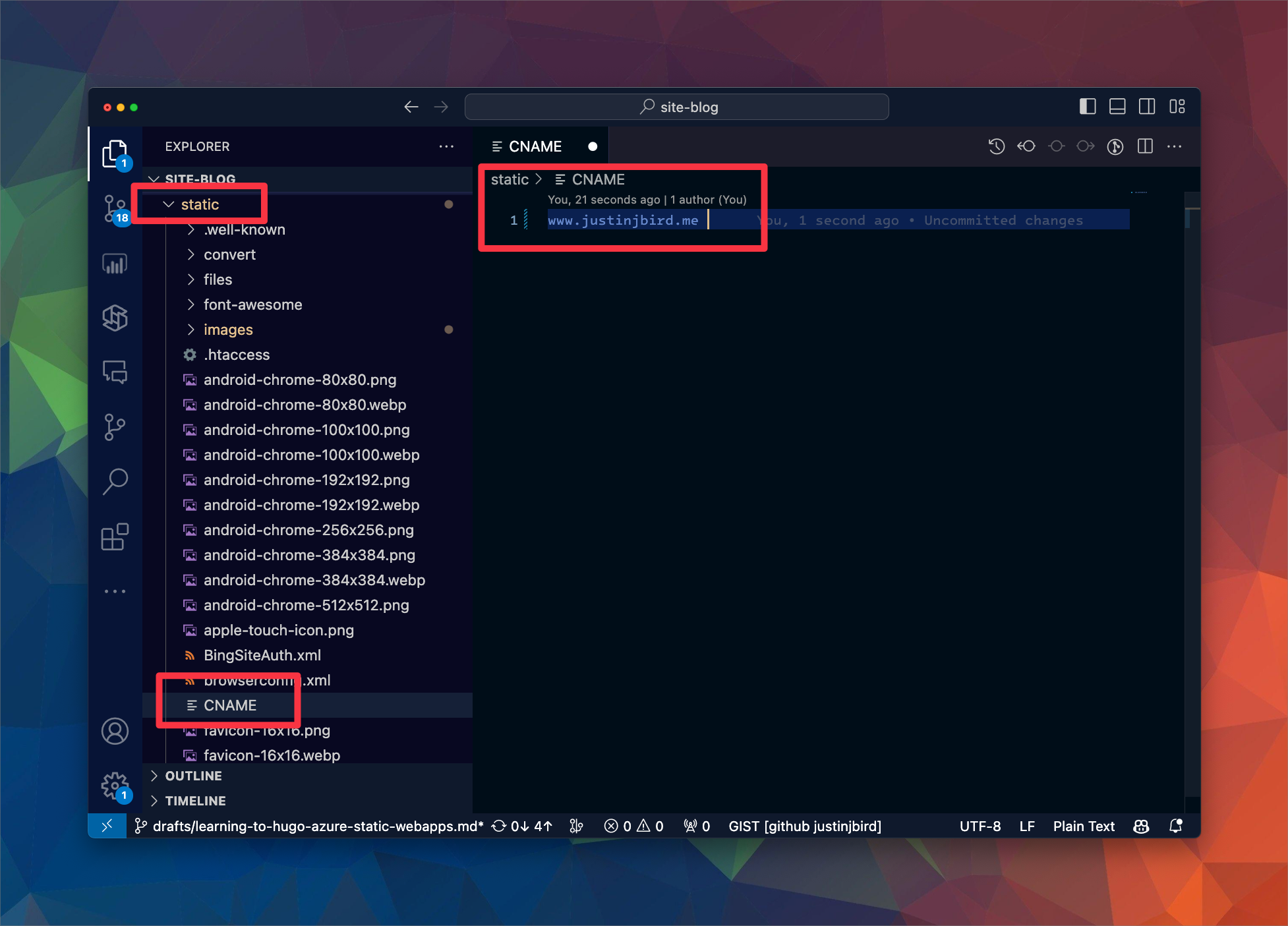This screenshot has width=1288, height=926.
Task: Click the Copilot icon in the status bar
Action: tap(1141, 826)
